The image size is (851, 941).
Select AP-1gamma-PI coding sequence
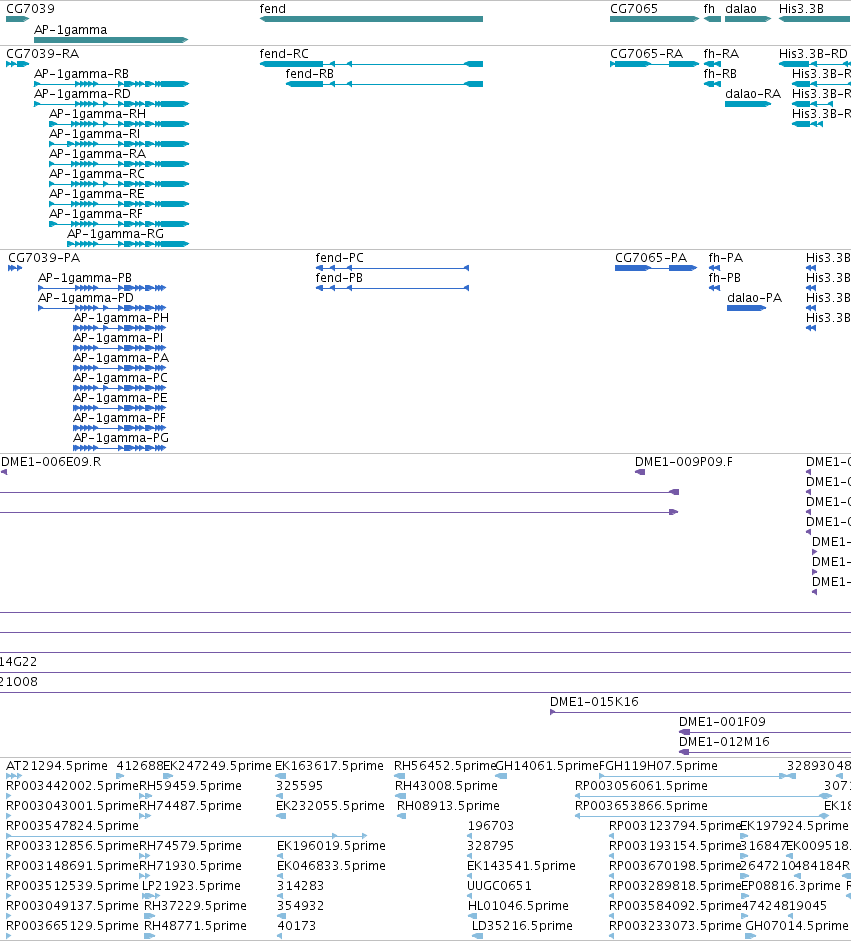(x=119, y=348)
